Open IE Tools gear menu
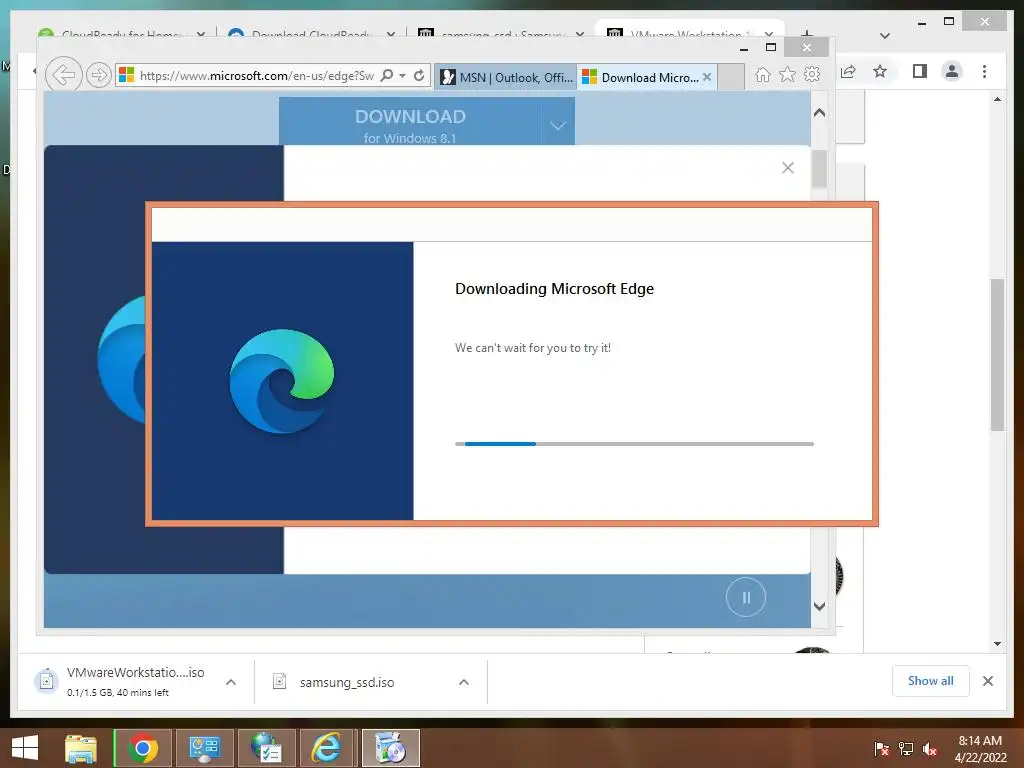This screenshot has width=1024, height=768. (812, 74)
